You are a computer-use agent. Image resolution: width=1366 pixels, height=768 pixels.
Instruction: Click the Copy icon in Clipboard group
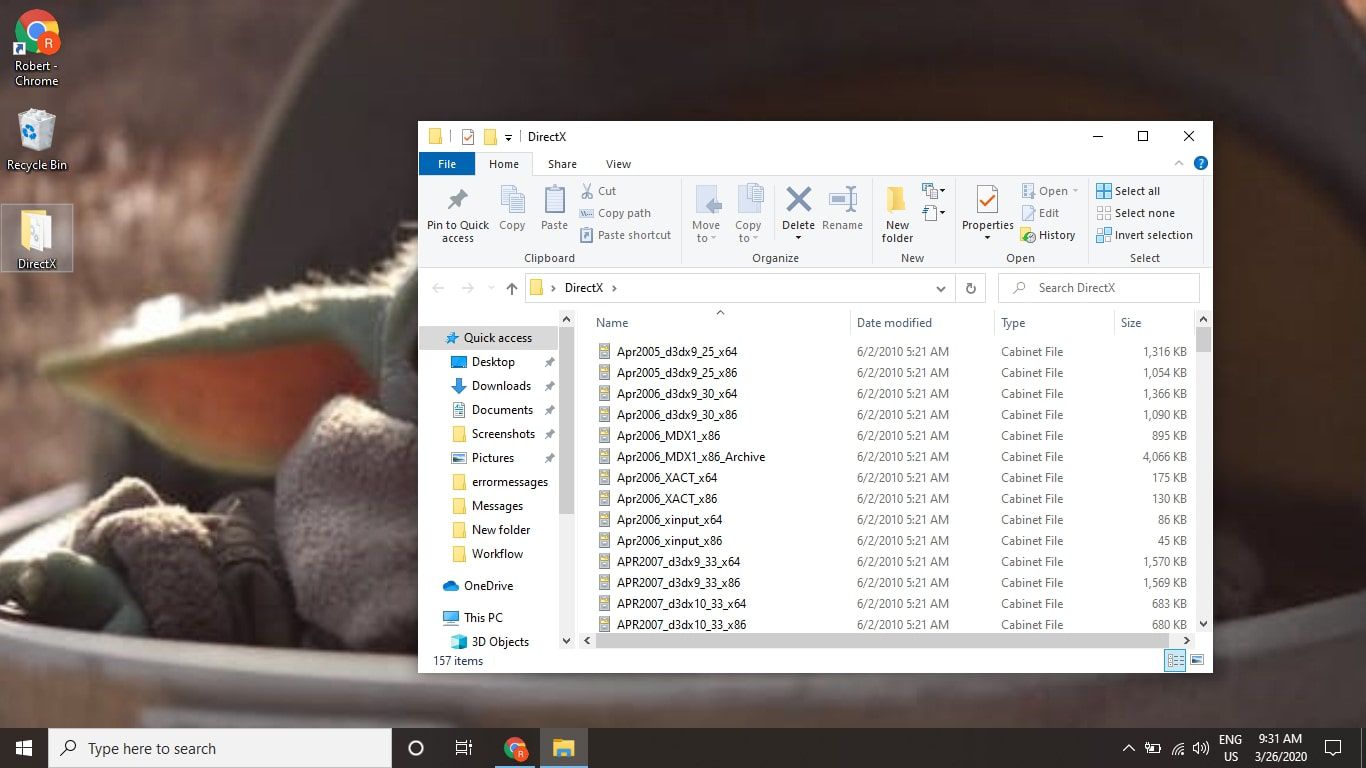(x=512, y=200)
